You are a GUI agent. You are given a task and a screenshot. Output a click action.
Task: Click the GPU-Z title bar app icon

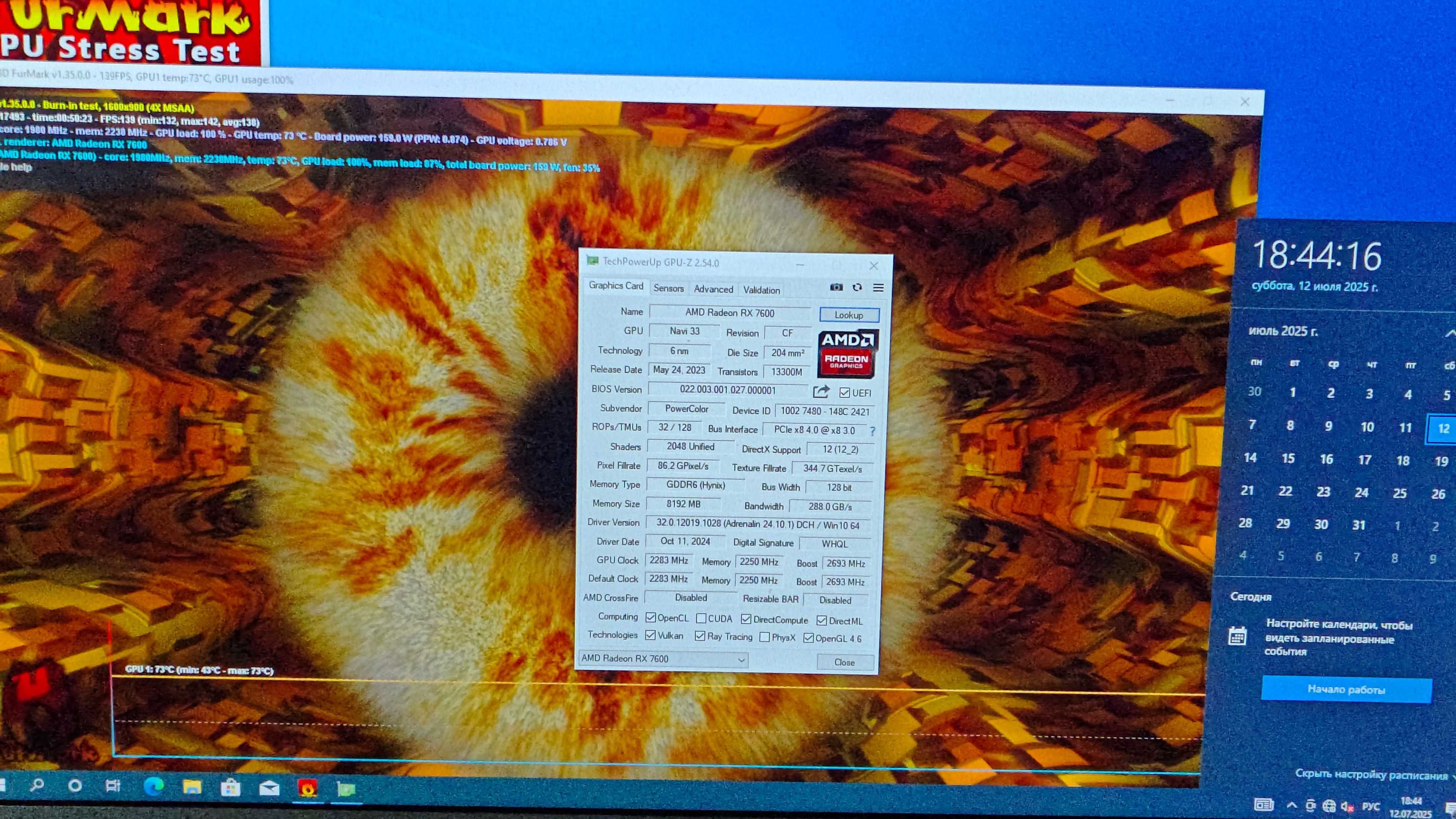point(592,261)
